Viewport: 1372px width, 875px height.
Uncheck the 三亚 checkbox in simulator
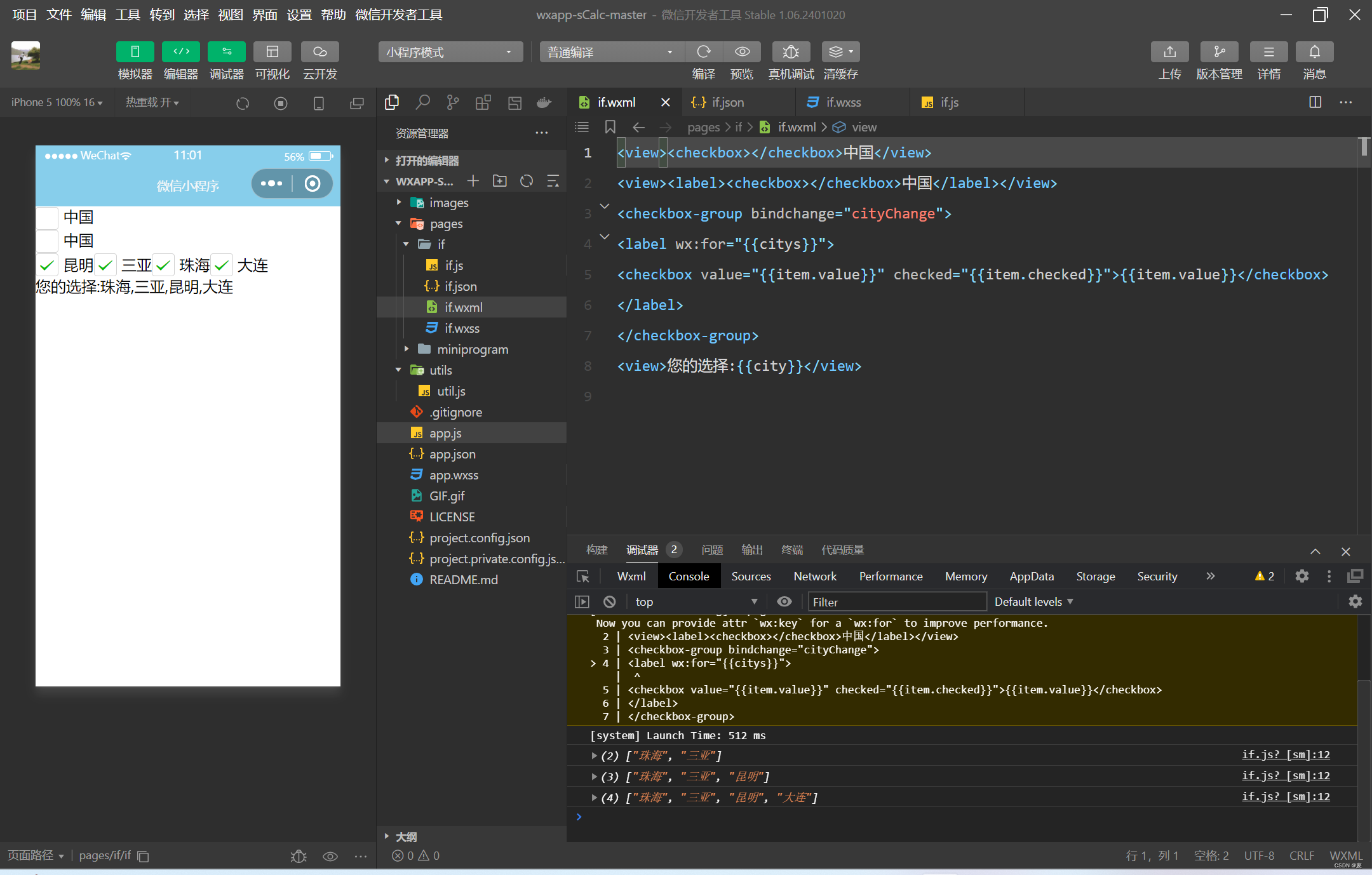[x=105, y=265]
